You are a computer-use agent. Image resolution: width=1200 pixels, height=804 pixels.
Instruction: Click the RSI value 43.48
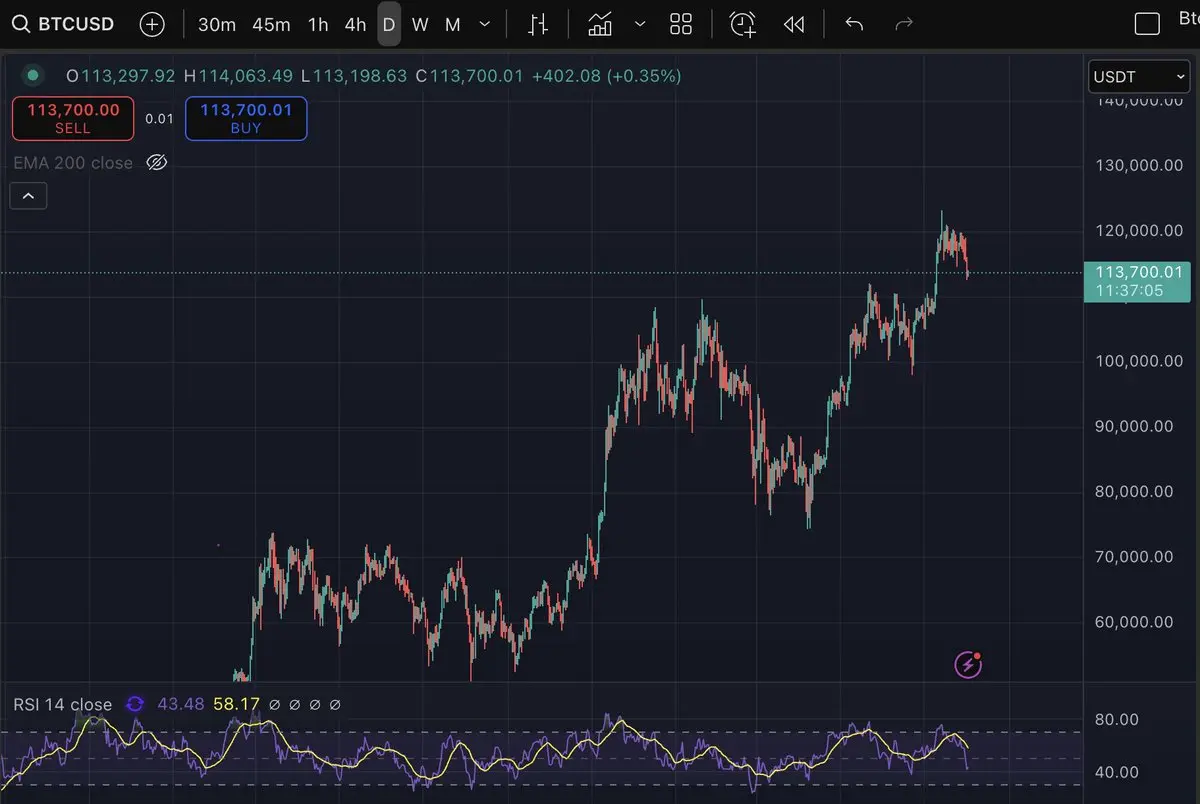(181, 705)
